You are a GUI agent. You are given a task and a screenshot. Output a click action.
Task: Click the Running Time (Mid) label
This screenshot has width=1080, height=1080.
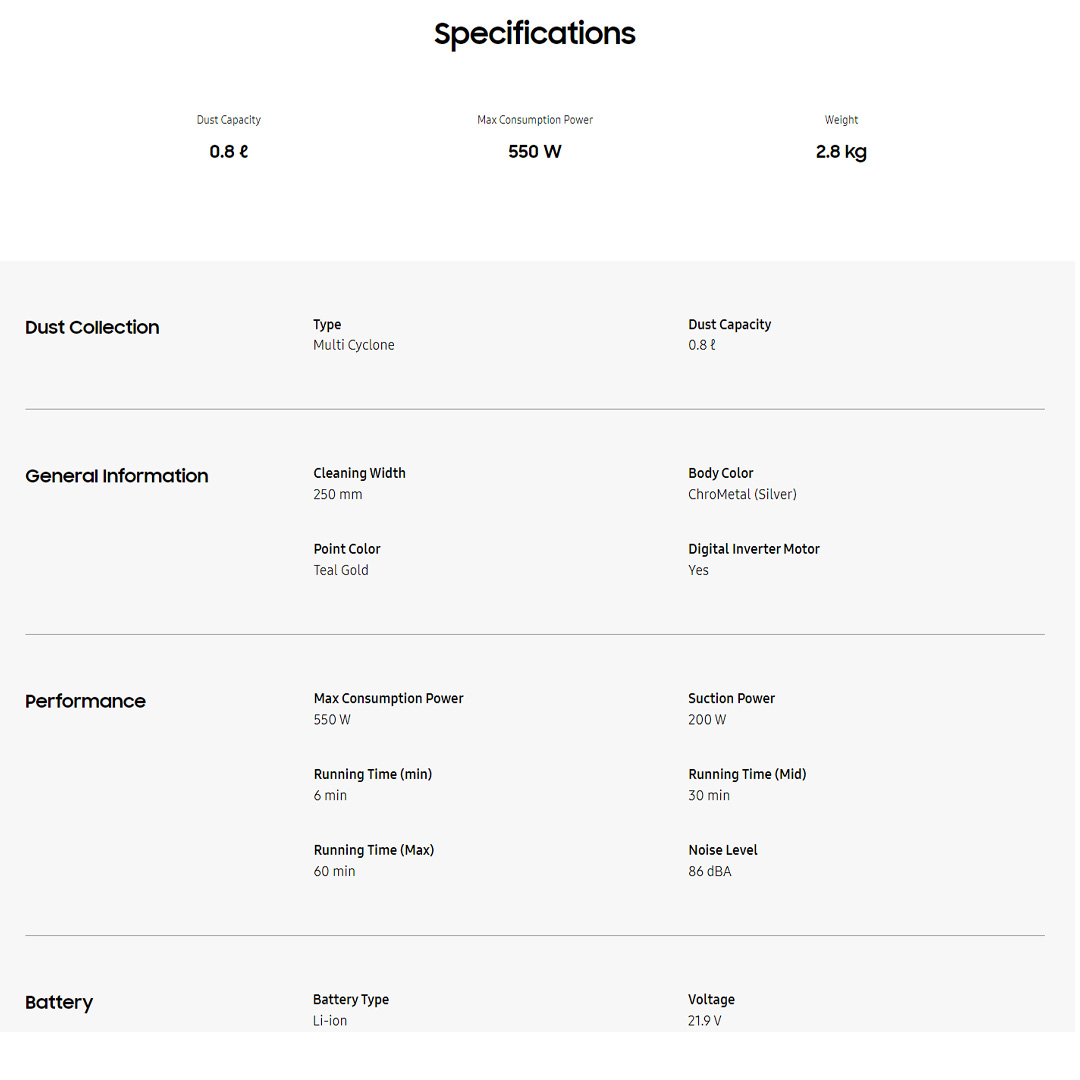coord(747,775)
